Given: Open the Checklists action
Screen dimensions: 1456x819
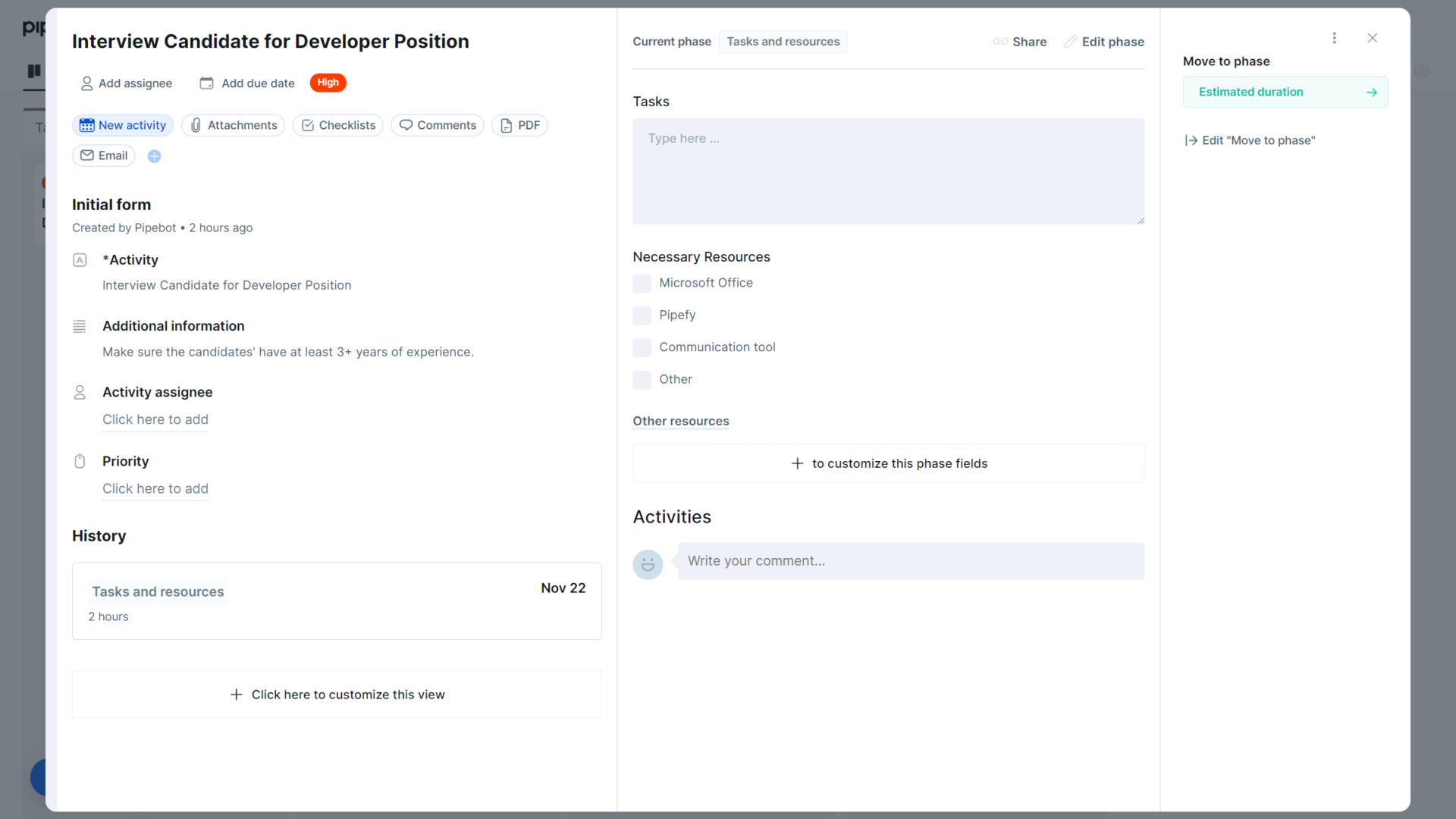Looking at the screenshot, I should (337, 125).
